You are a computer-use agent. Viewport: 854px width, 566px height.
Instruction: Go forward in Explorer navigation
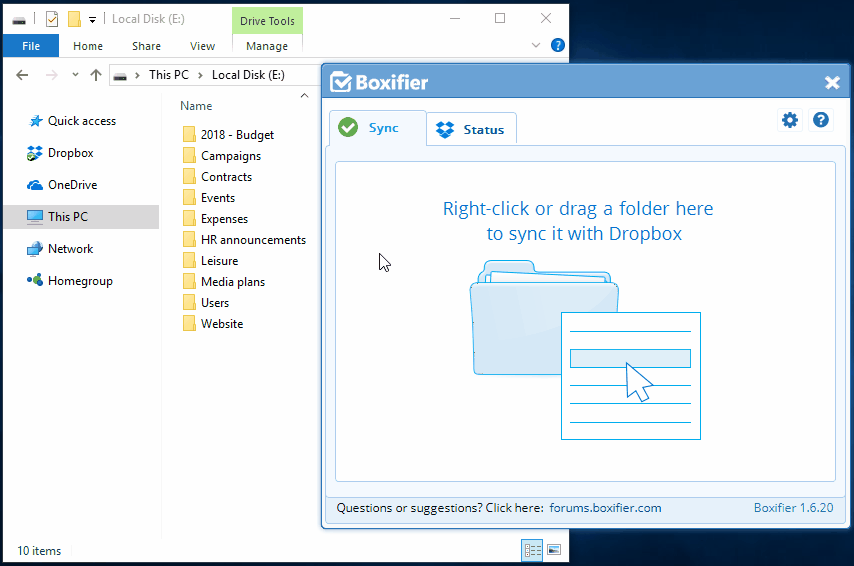point(52,75)
